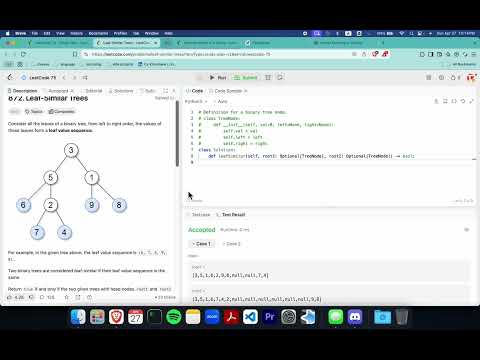
Task: Open the Auto dropdown in editor
Action: click(x=221, y=101)
